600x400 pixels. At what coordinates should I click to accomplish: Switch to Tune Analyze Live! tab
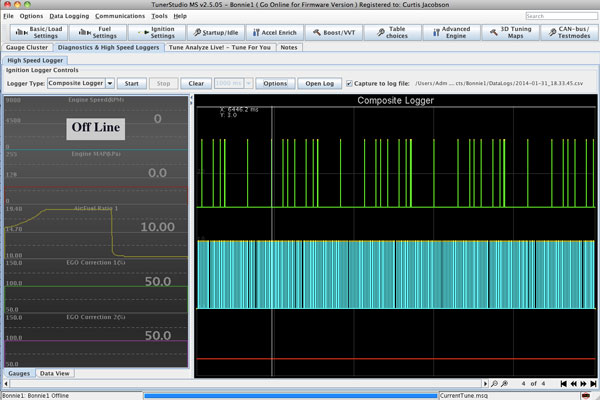pos(220,47)
